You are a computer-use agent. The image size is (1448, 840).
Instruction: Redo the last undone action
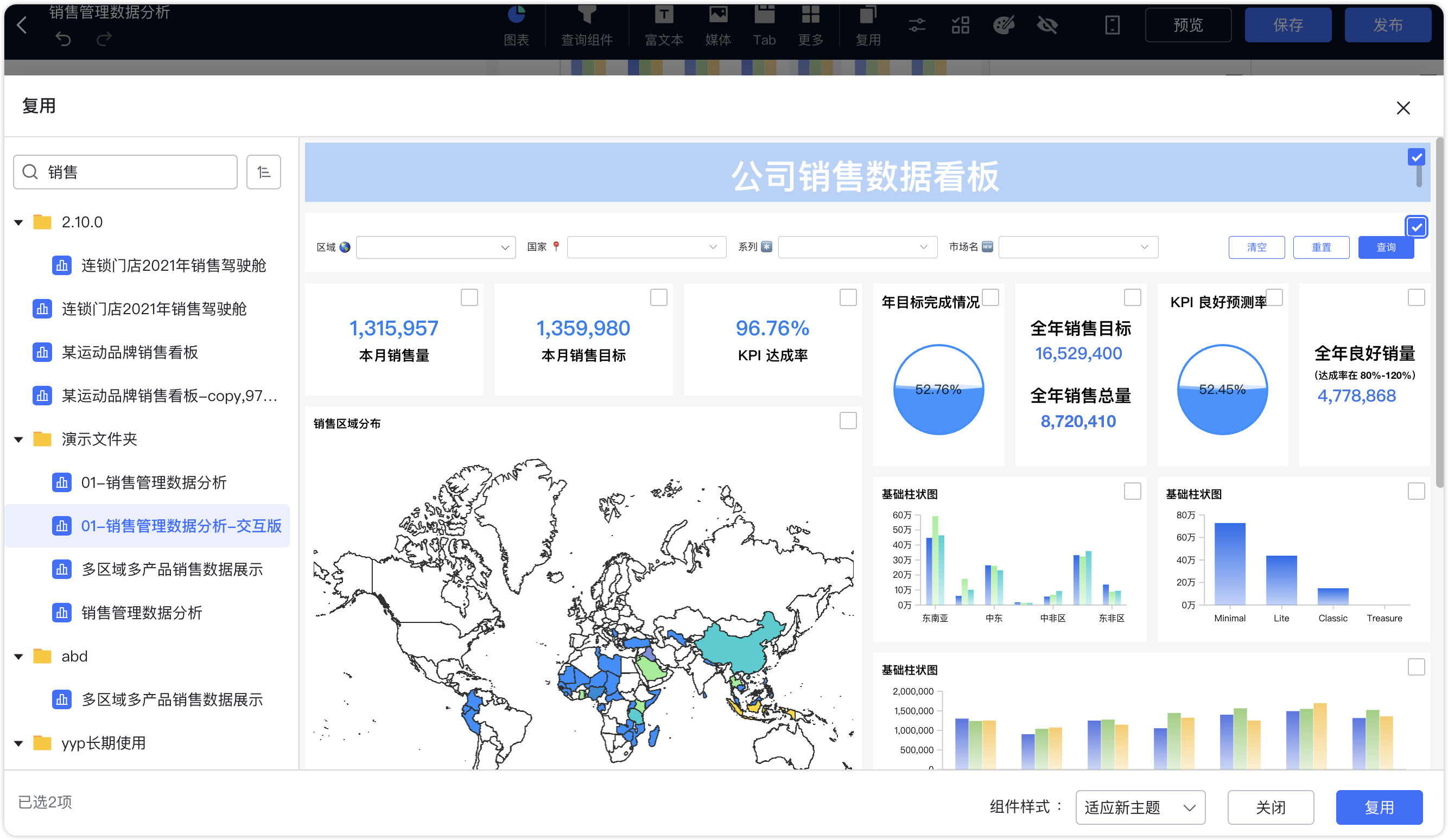click(104, 39)
